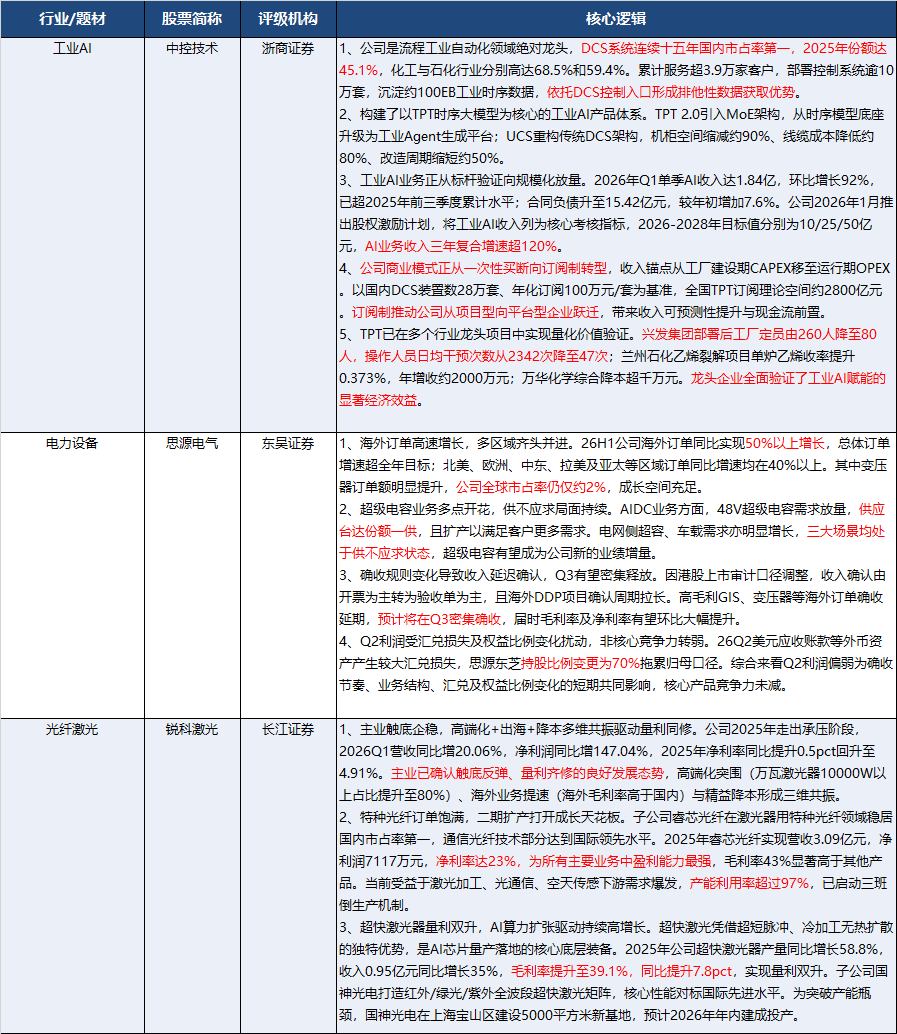The image size is (897, 1034).
Task: Click red text 主业已确认触底反弹、量利齐修的良好发展态势
Action: [527, 773]
